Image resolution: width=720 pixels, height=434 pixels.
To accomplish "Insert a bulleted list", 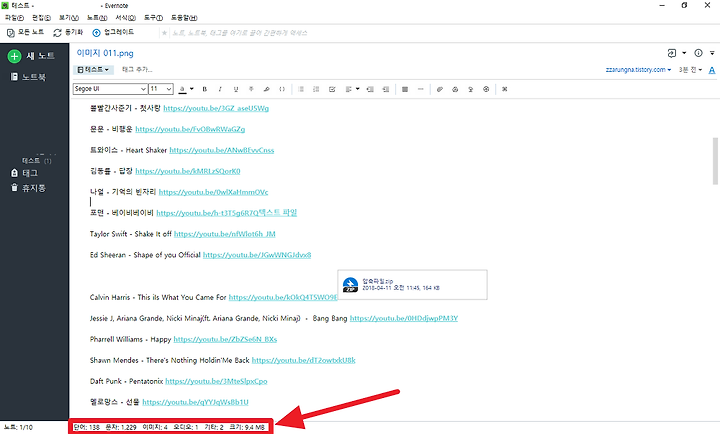I will pos(301,89).
